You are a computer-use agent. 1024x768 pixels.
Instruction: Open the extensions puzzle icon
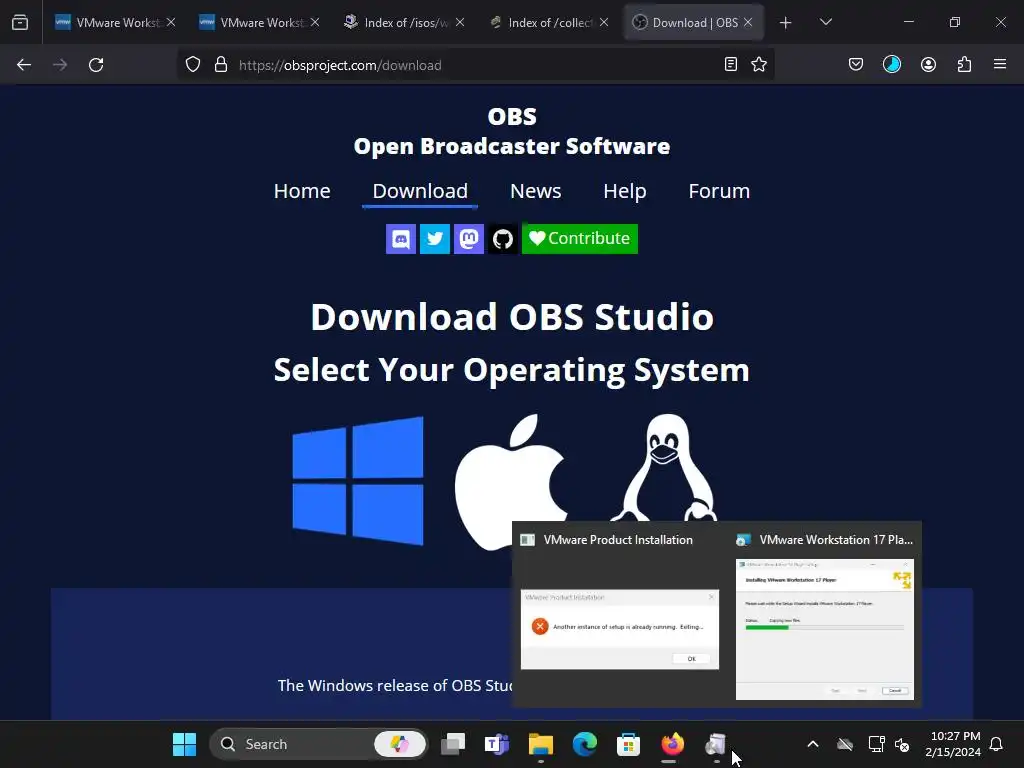tap(964, 64)
